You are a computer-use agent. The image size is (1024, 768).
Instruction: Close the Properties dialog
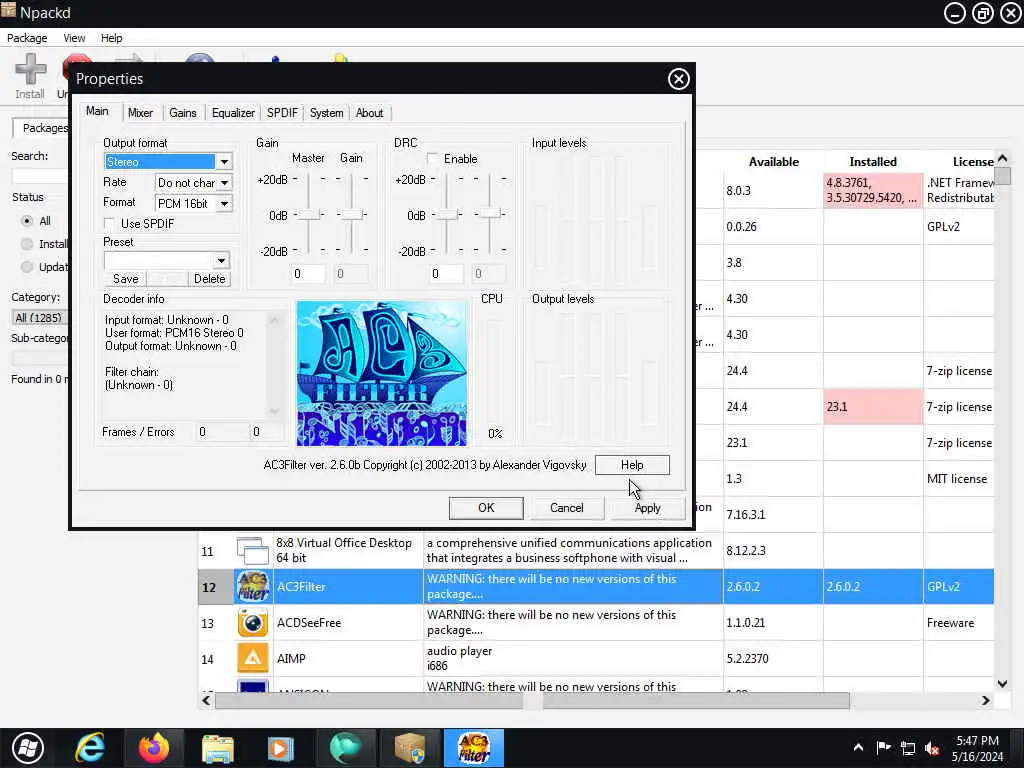click(679, 79)
